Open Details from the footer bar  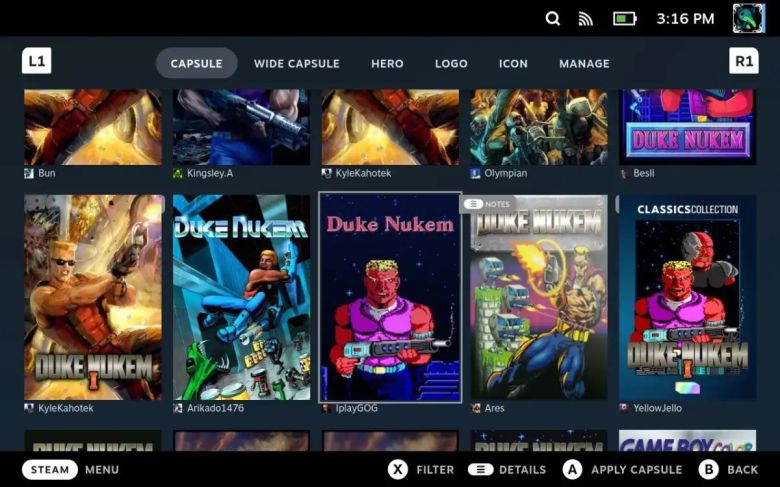[x=508, y=469]
